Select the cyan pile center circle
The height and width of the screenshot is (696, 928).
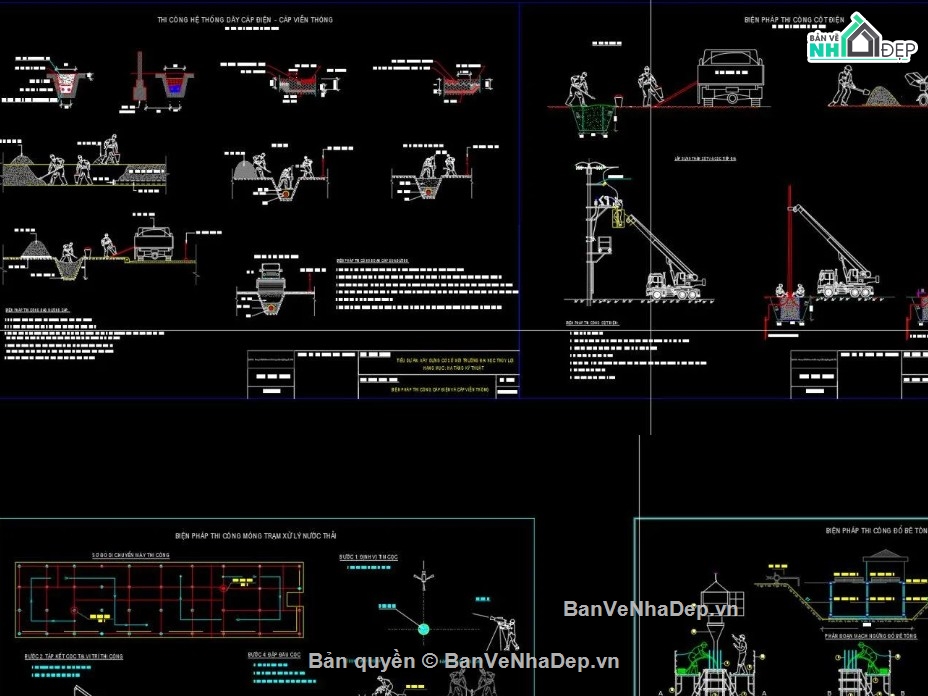click(424, 629)
